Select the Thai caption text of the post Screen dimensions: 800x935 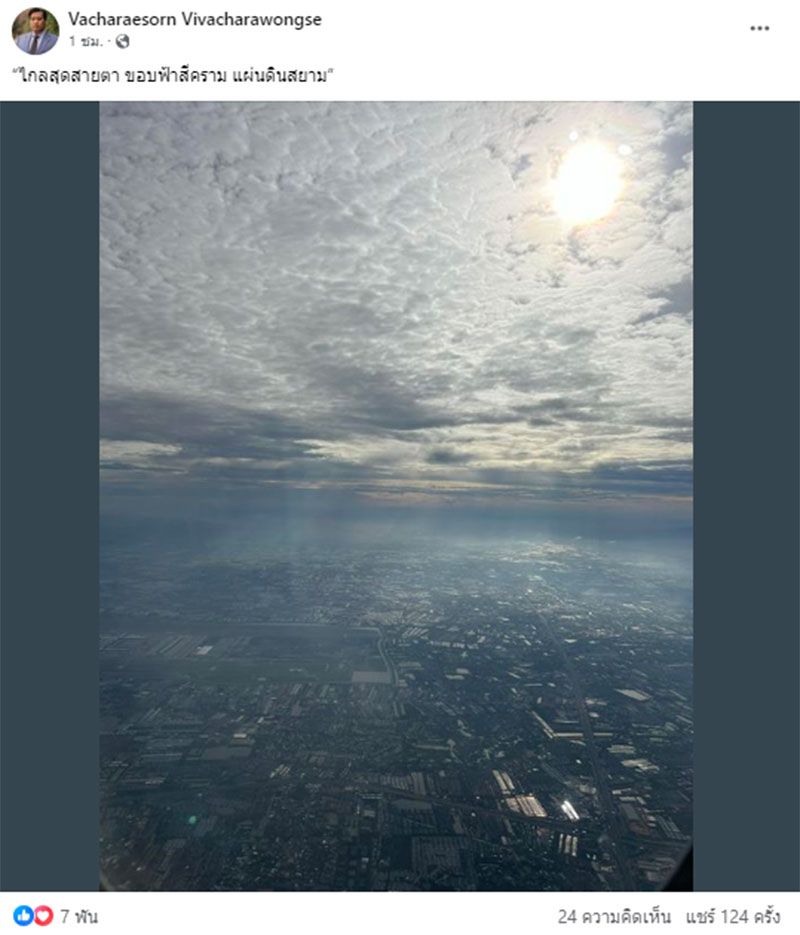(173, 76)
